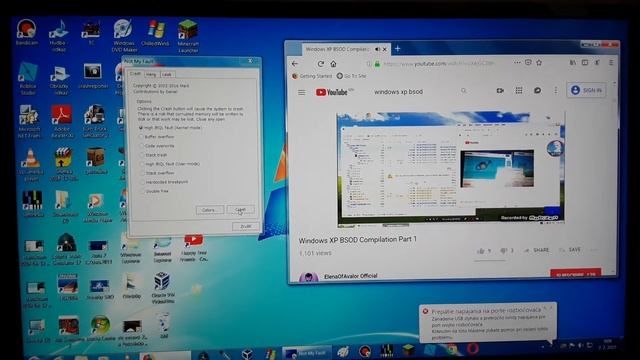Open Microsoft .NET Framework desktop shortcut
The width and height of the screenshot is (640, 360).
[29, 121]
